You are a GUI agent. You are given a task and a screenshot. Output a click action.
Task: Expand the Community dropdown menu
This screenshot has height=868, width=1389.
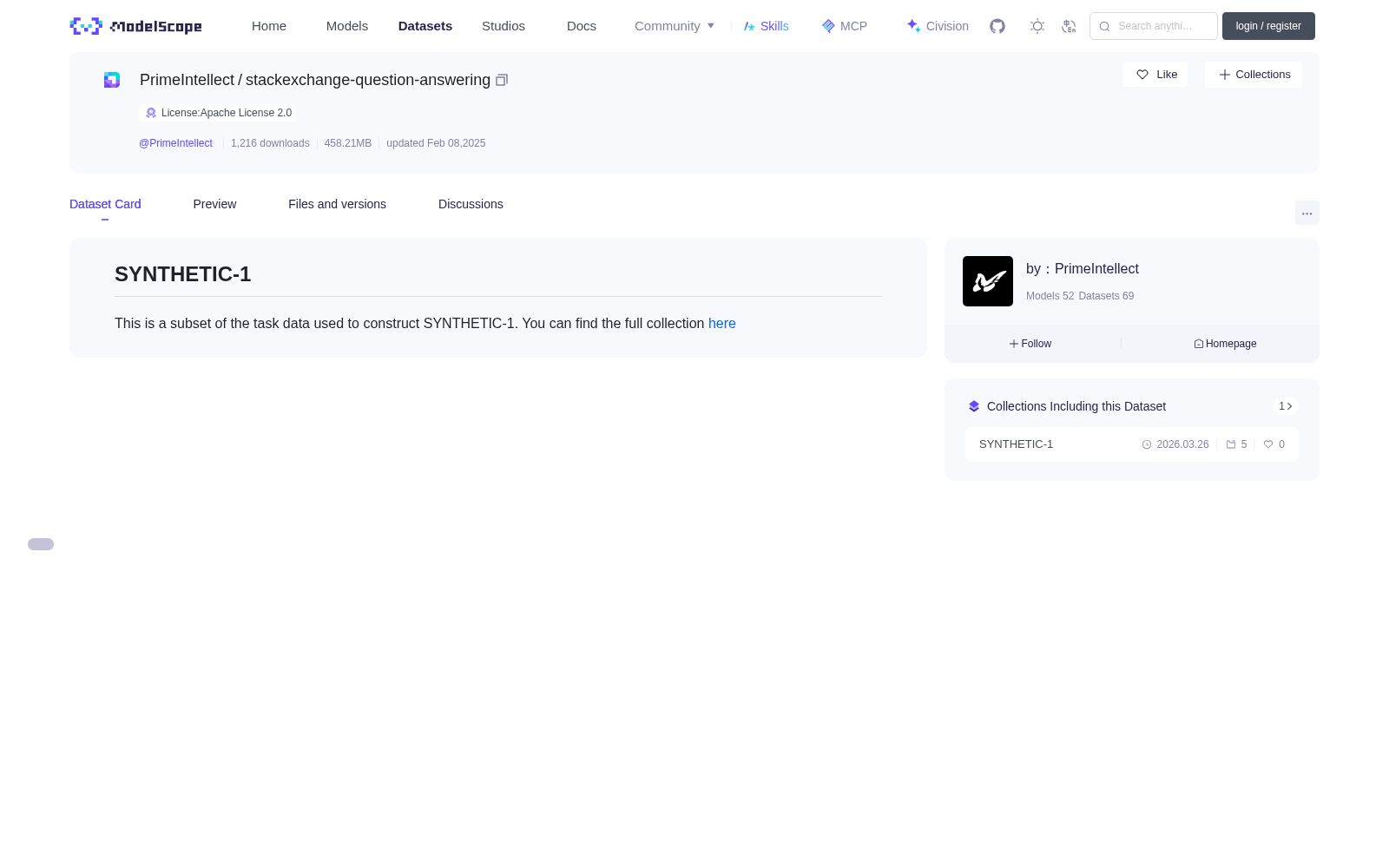(x=675, y=26)
